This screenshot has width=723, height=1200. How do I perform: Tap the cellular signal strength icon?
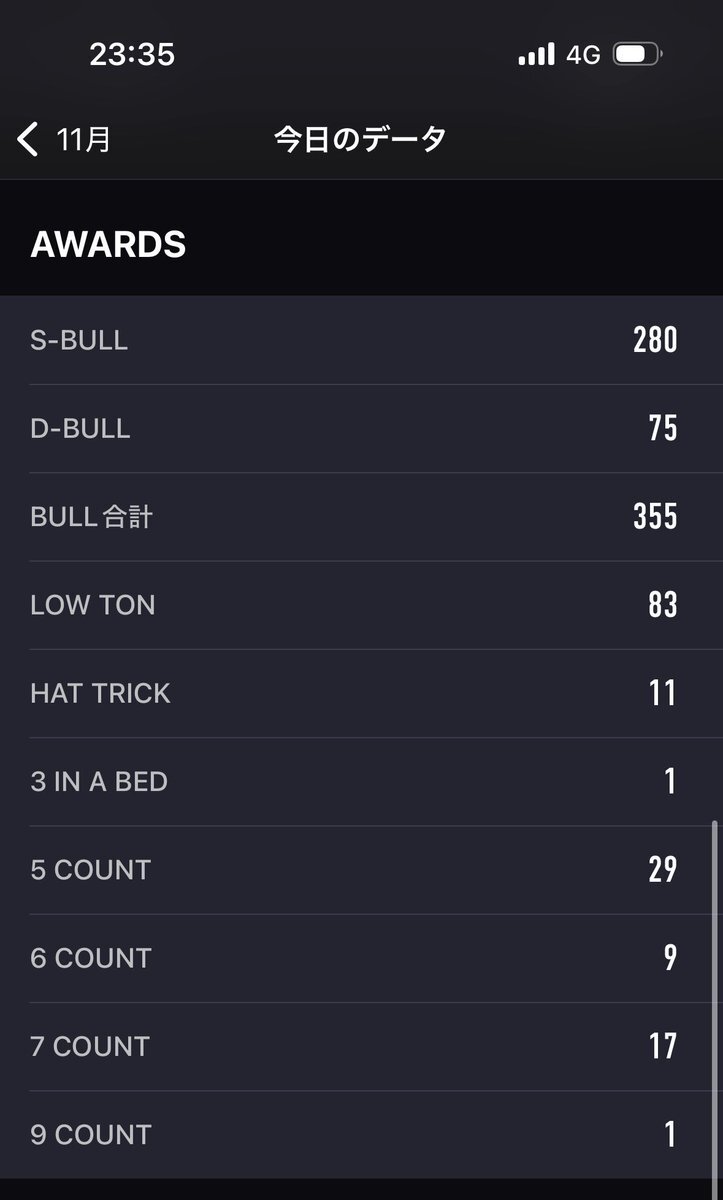tap(536, 54)
